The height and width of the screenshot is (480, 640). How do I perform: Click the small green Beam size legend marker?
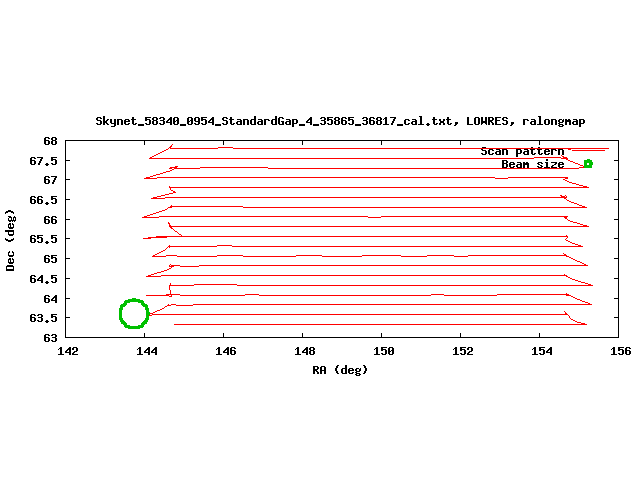pyautogui.click(x=588, y=164)
